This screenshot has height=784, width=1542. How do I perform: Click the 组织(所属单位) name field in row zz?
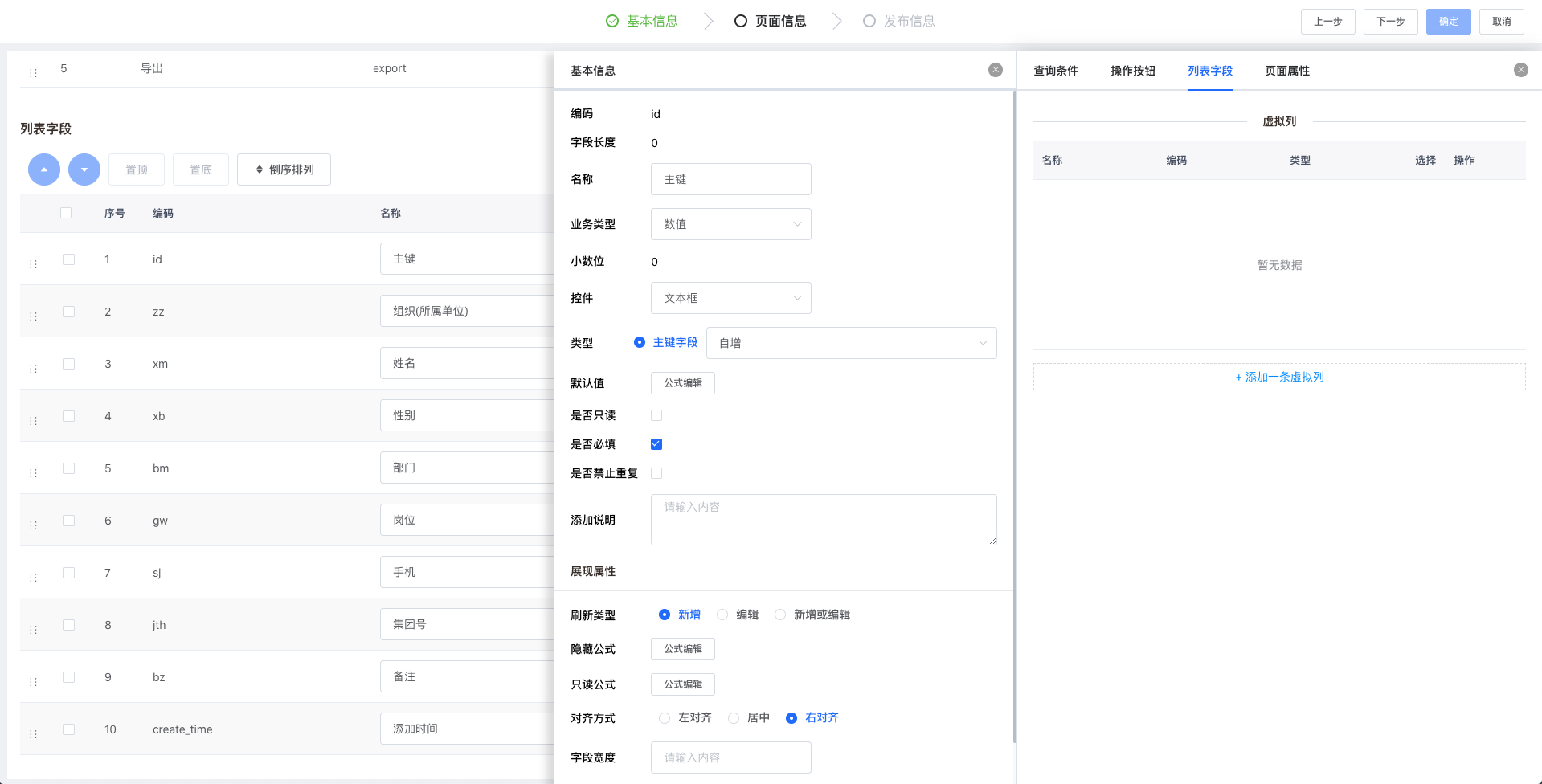(x=468, y=311)
